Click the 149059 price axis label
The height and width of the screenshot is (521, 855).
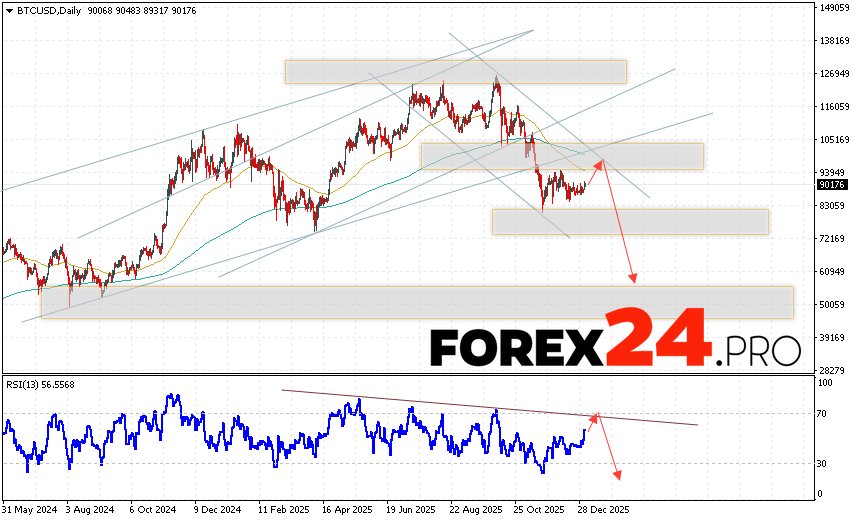pos(832,8)
